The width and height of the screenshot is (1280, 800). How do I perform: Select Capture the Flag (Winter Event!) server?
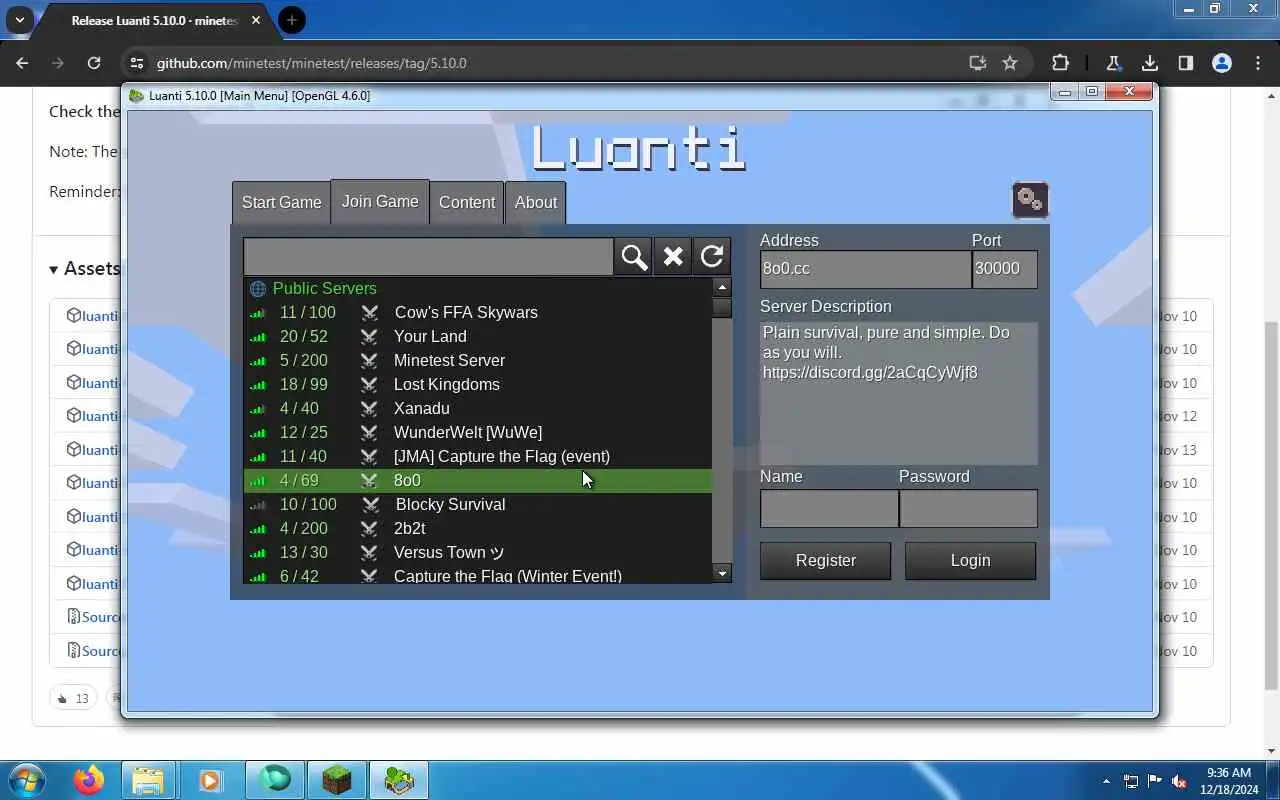[478, 575]
